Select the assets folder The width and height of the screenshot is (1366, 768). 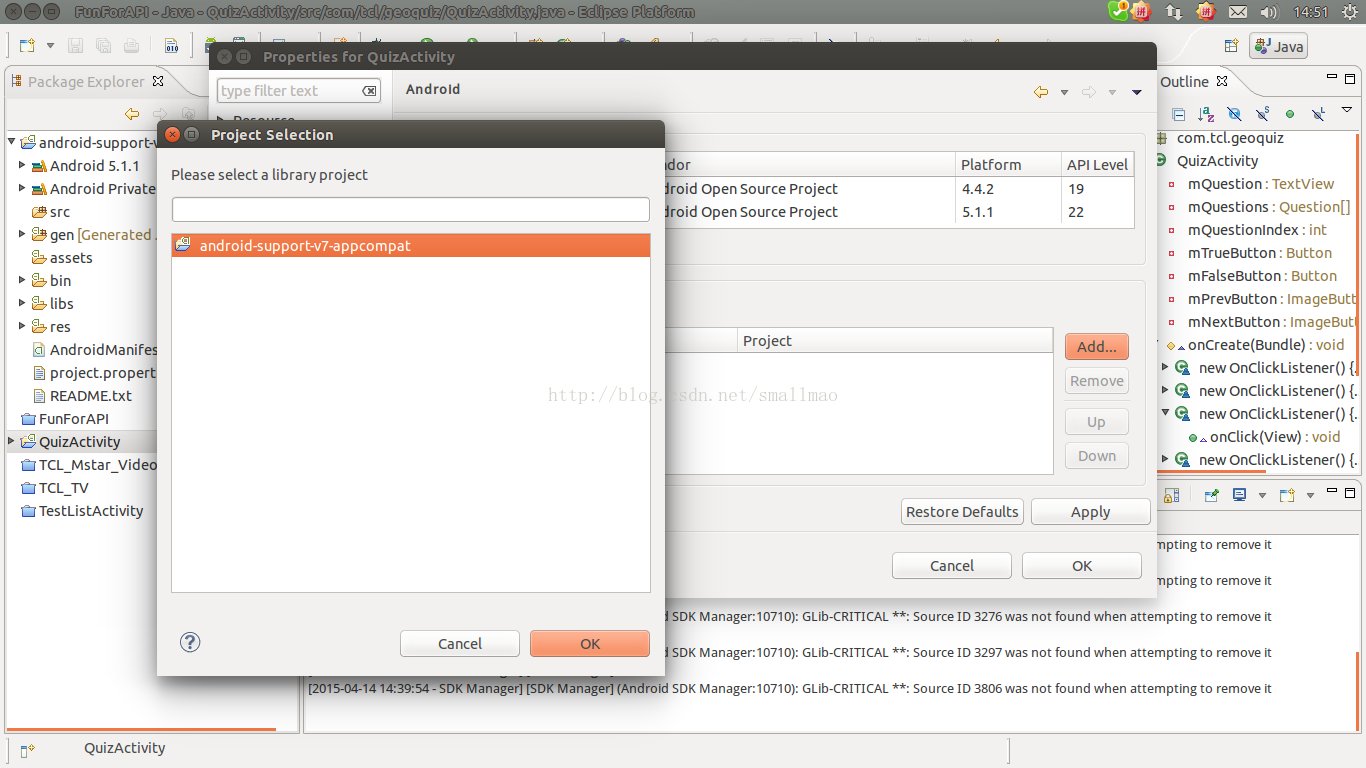[71, 257]
